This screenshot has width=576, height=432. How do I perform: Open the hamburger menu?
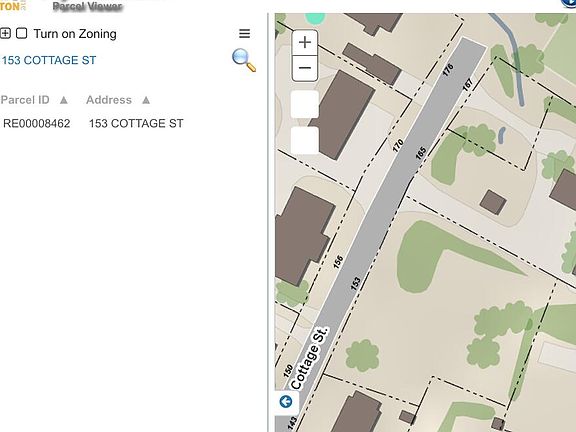(245, 33)
